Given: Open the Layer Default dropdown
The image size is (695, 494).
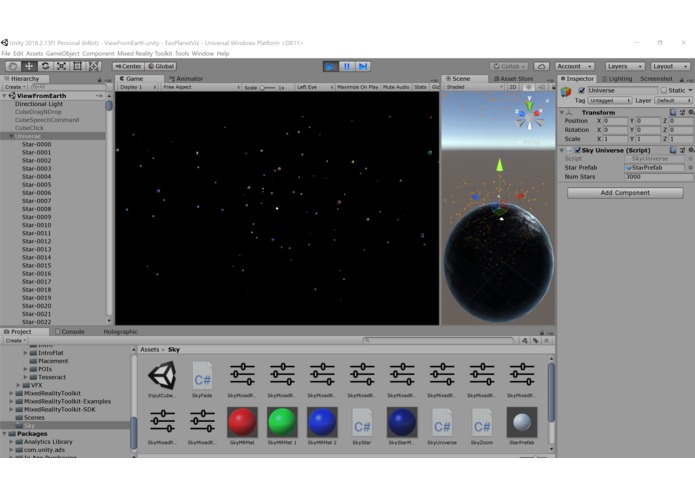Looking at the screenshot, I should pos(673,101).
